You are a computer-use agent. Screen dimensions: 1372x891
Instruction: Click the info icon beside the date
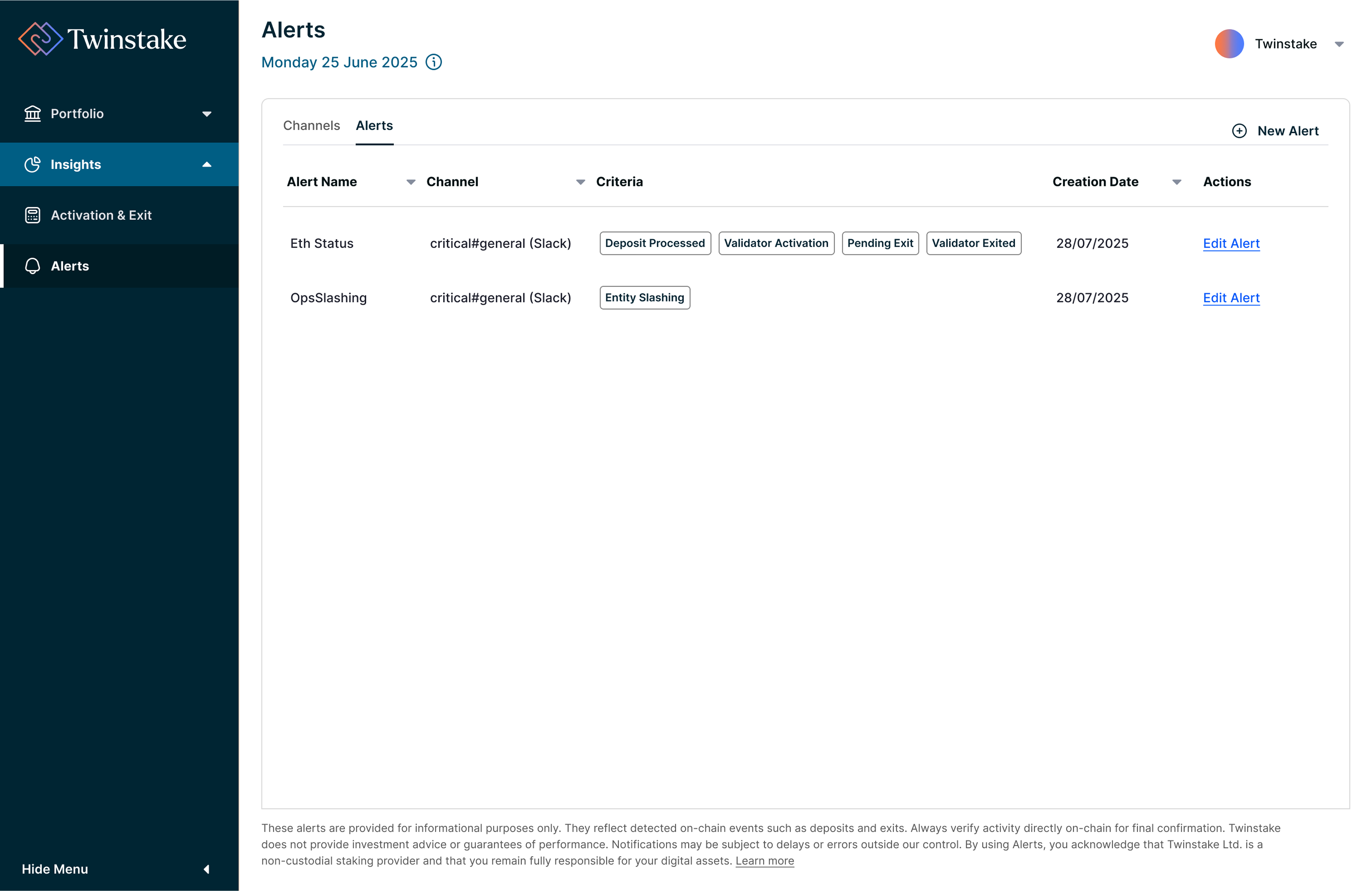point(433,62)
